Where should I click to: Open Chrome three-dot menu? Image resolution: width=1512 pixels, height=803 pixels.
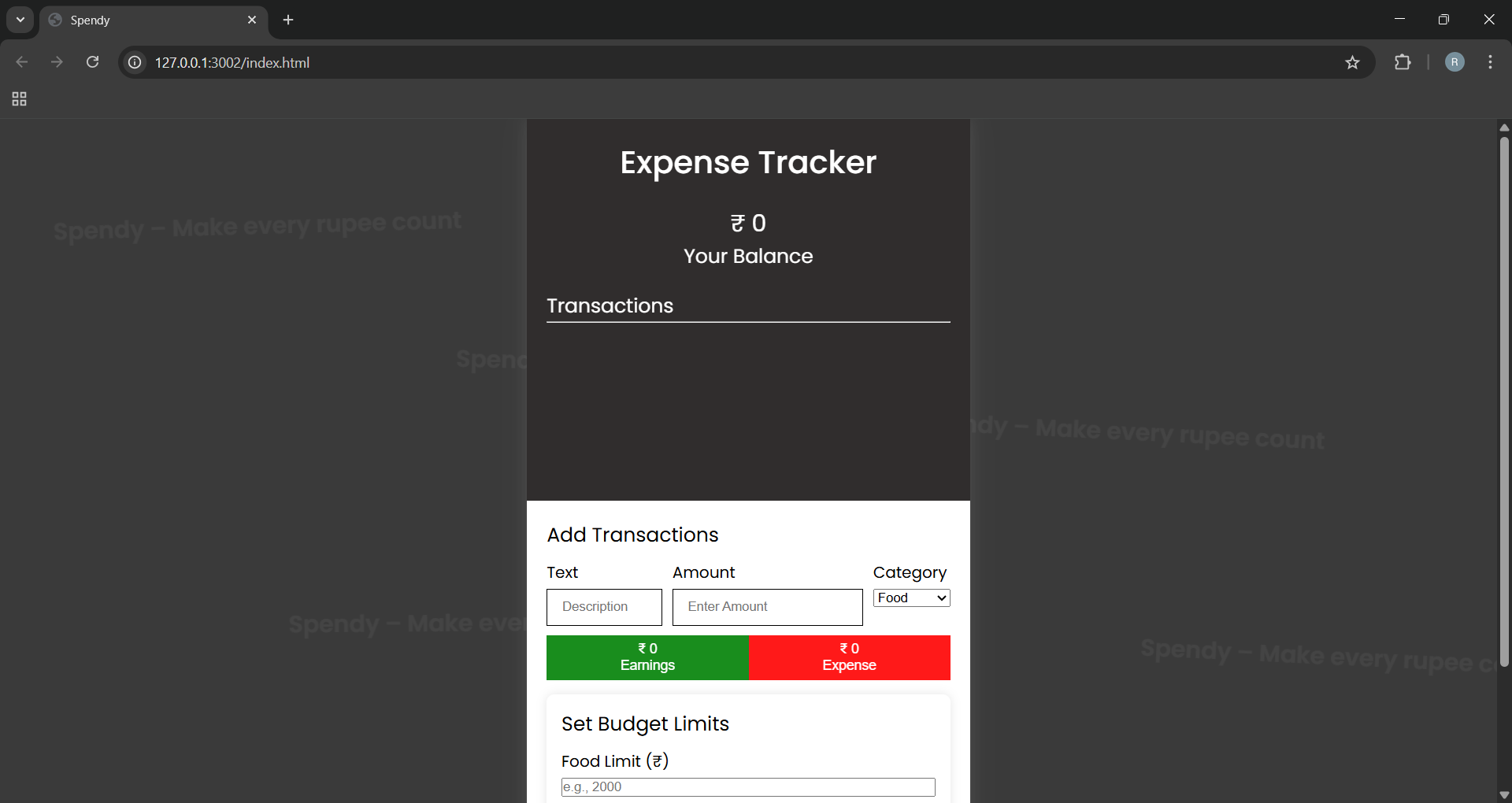1490,62
